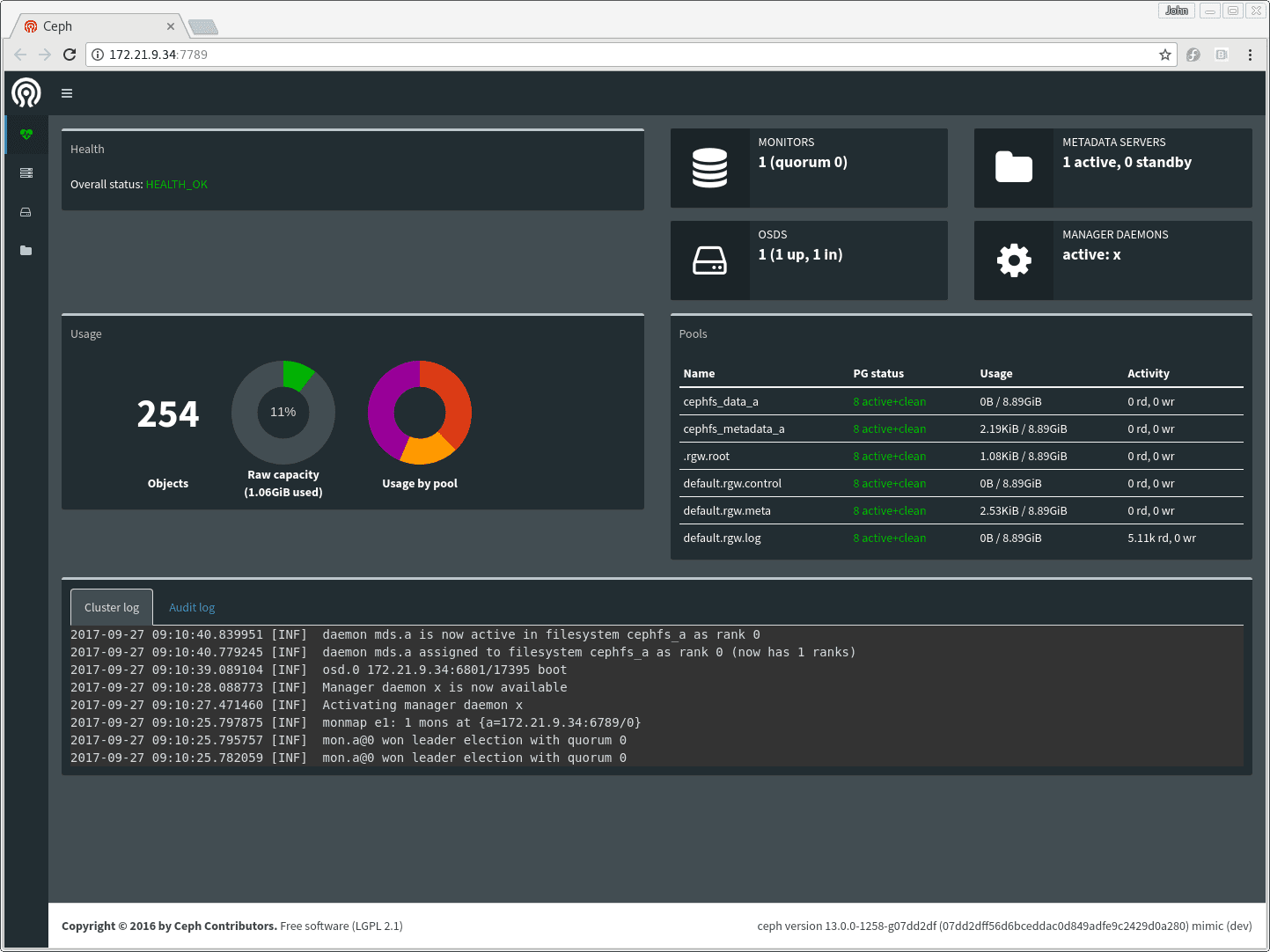Click the Ceph logo in header

pos(26,92)
